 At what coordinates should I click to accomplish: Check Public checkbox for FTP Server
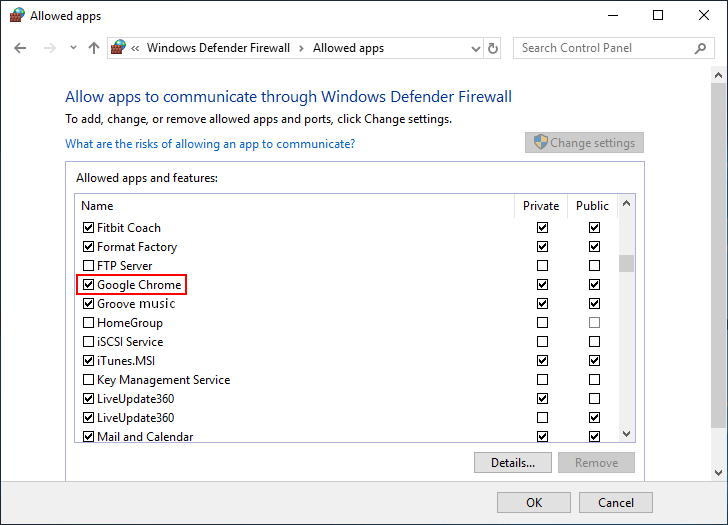pos(594,266)
